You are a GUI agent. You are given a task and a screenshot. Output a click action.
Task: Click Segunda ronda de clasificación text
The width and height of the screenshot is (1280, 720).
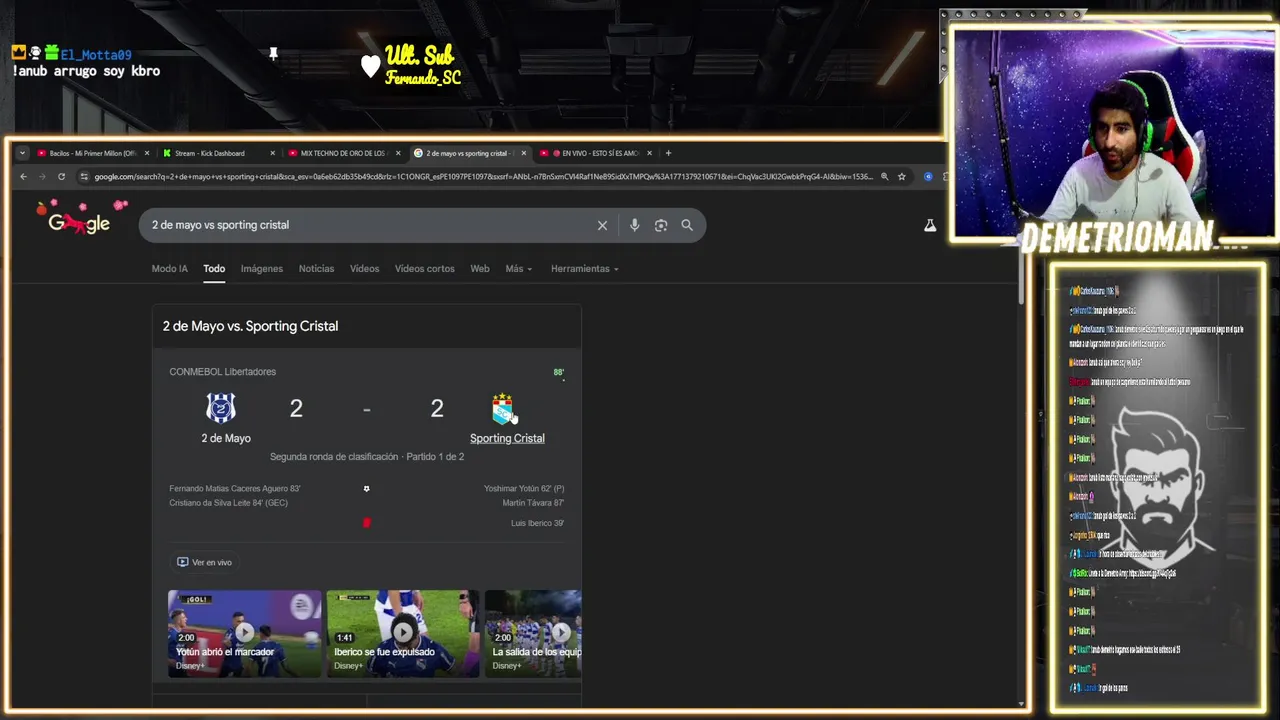334,457
